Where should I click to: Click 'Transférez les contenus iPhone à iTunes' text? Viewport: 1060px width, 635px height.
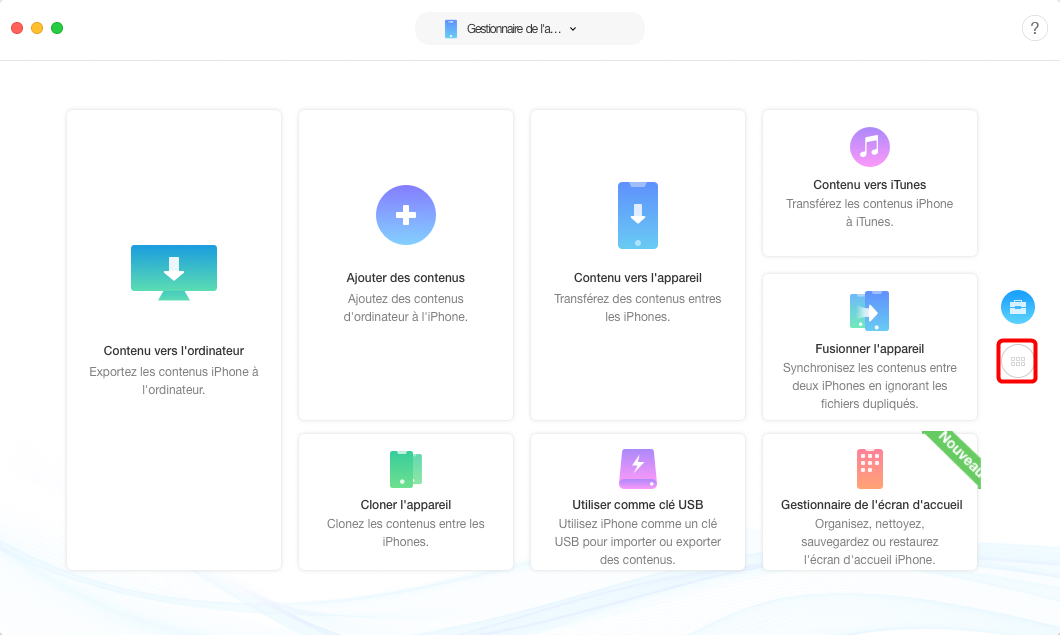869,212
